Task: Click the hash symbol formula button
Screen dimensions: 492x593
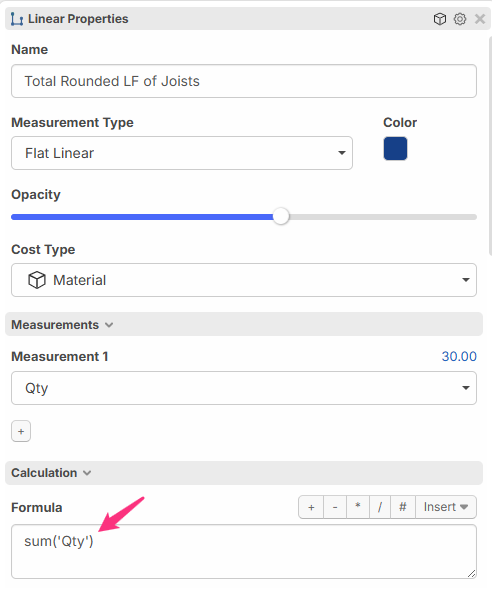Action: click(403, 507)
